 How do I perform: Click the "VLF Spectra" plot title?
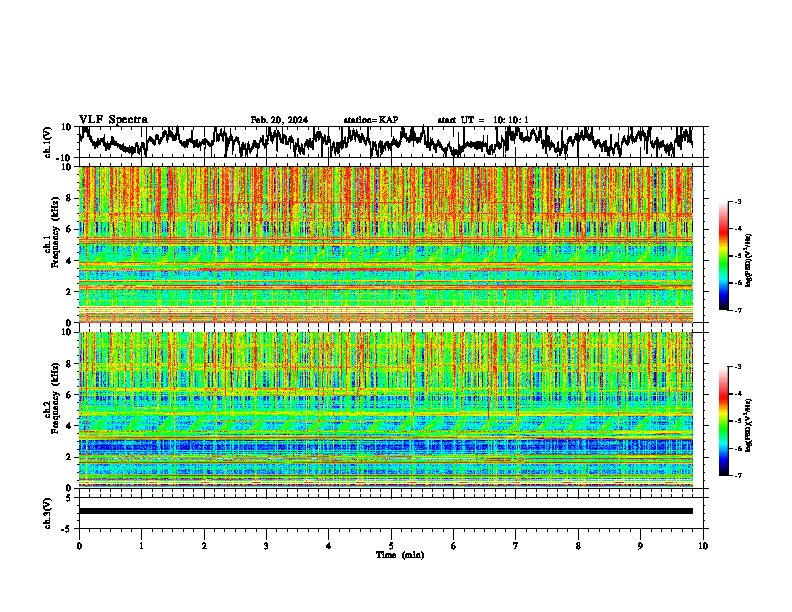(x=113, y=120)
